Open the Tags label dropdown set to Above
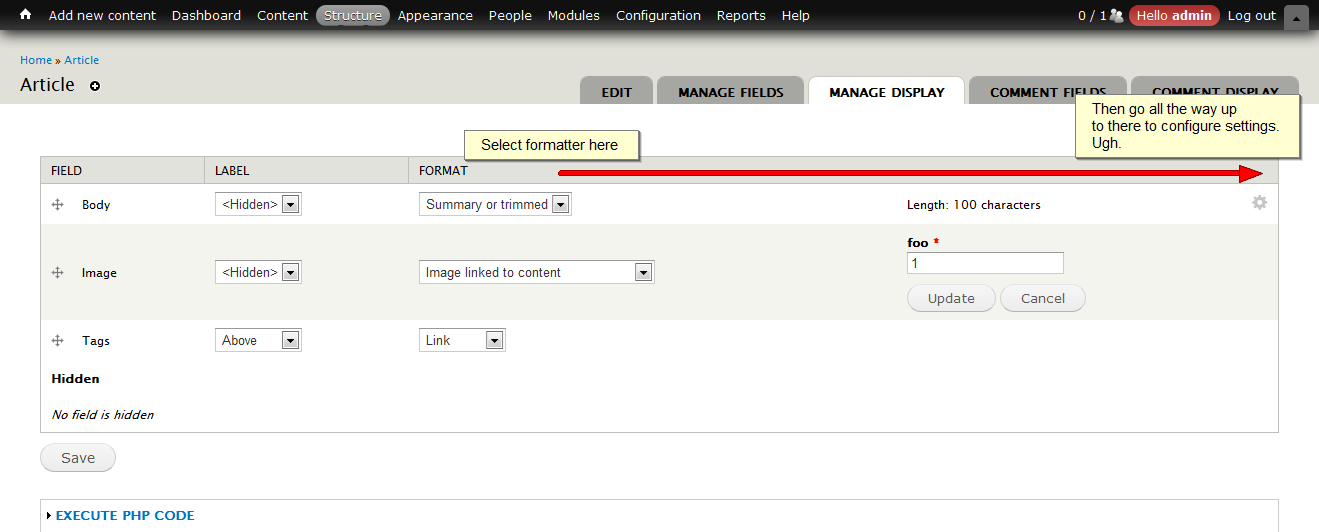Screen dimensions: 1319x532 point(258,340)
